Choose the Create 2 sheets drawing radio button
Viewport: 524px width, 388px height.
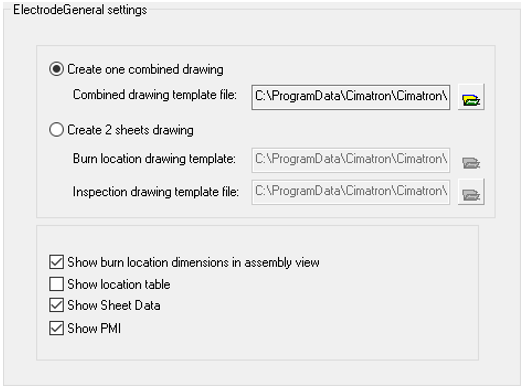pyautogui.click(x=56, y=130)
